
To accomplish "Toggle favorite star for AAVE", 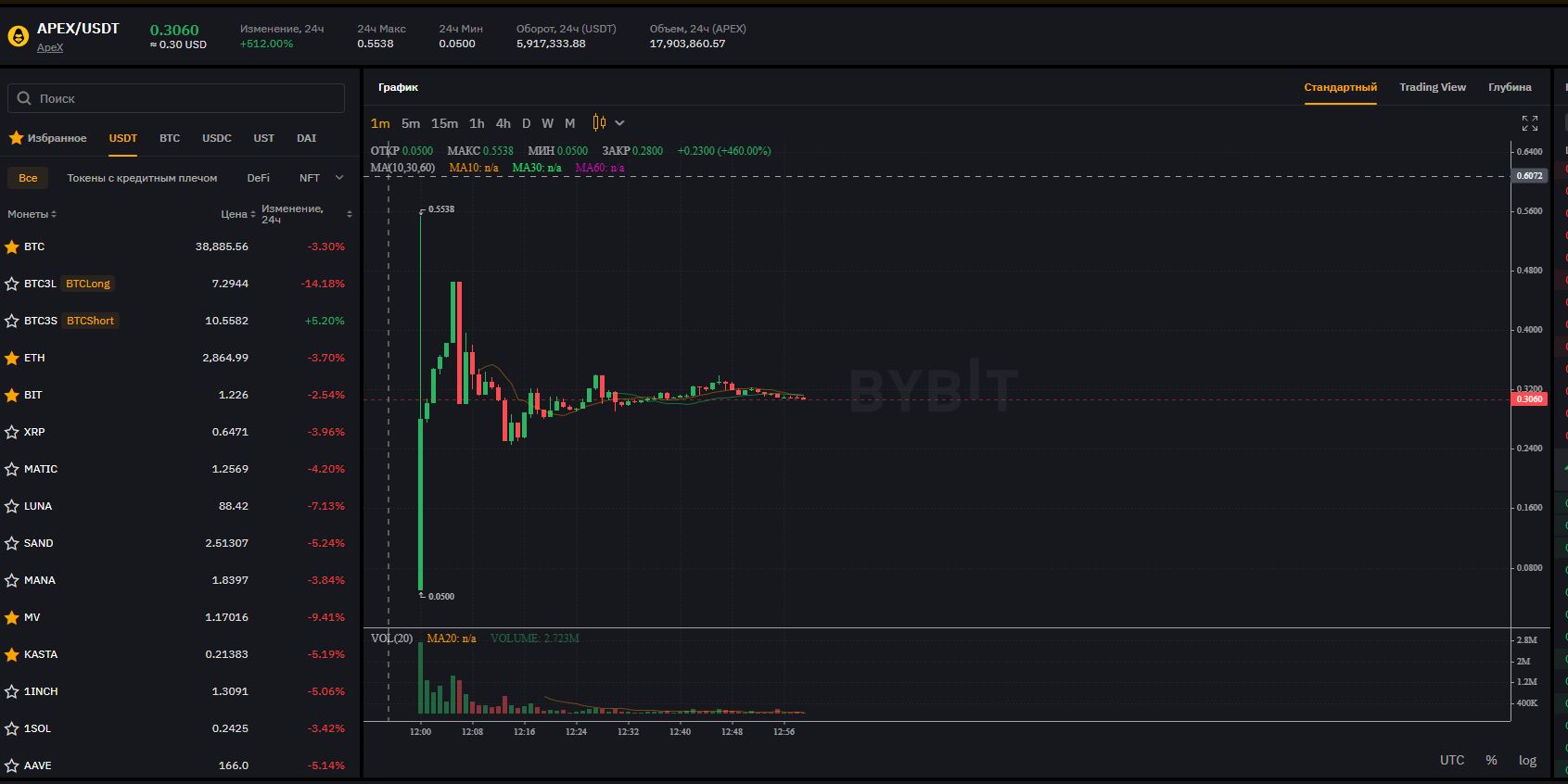I will pyautogui.click(x=12, y=765).
